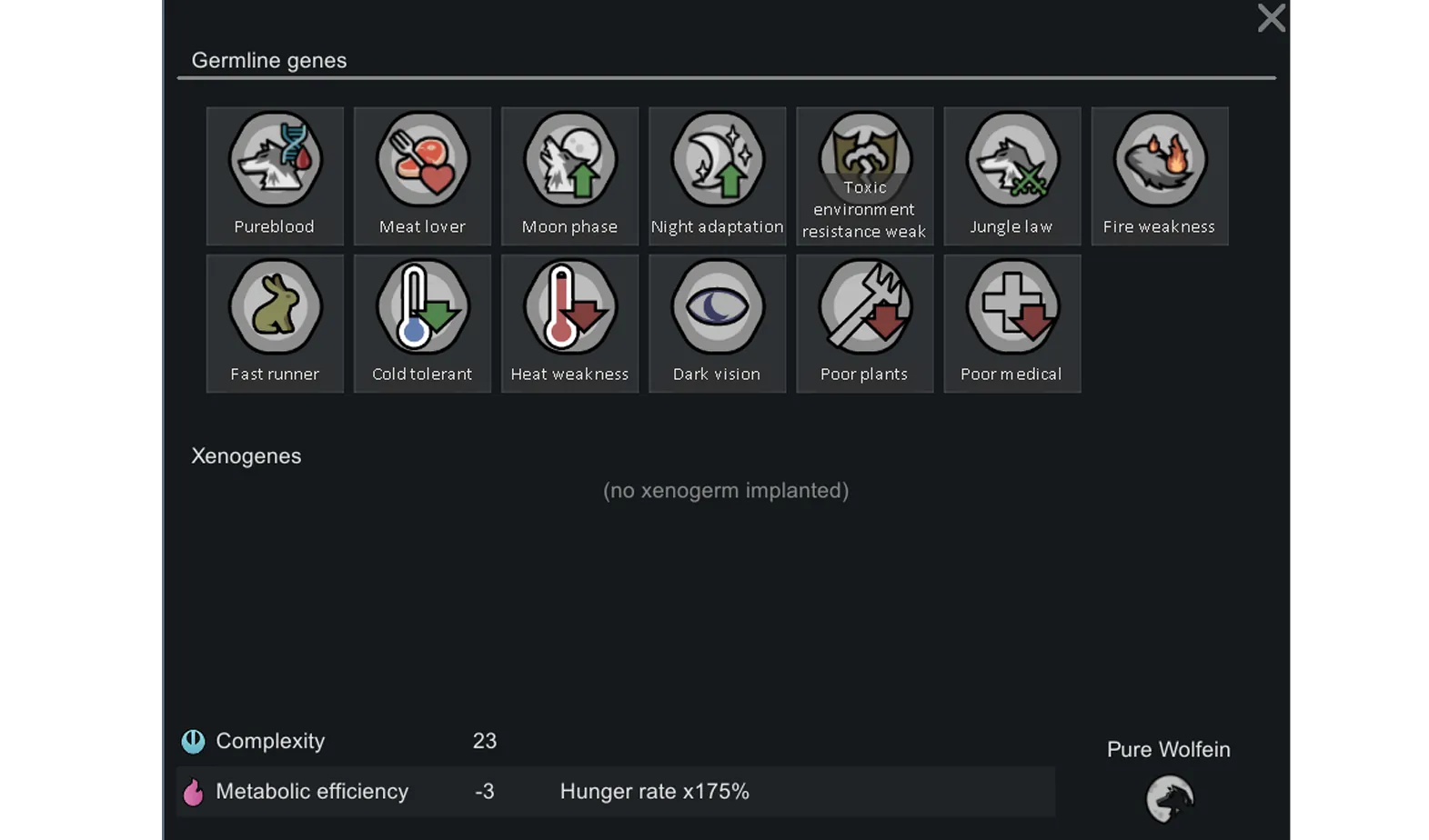Click the Complexity stat icon
Screen dimensions: 1429x840
(193, 742)
